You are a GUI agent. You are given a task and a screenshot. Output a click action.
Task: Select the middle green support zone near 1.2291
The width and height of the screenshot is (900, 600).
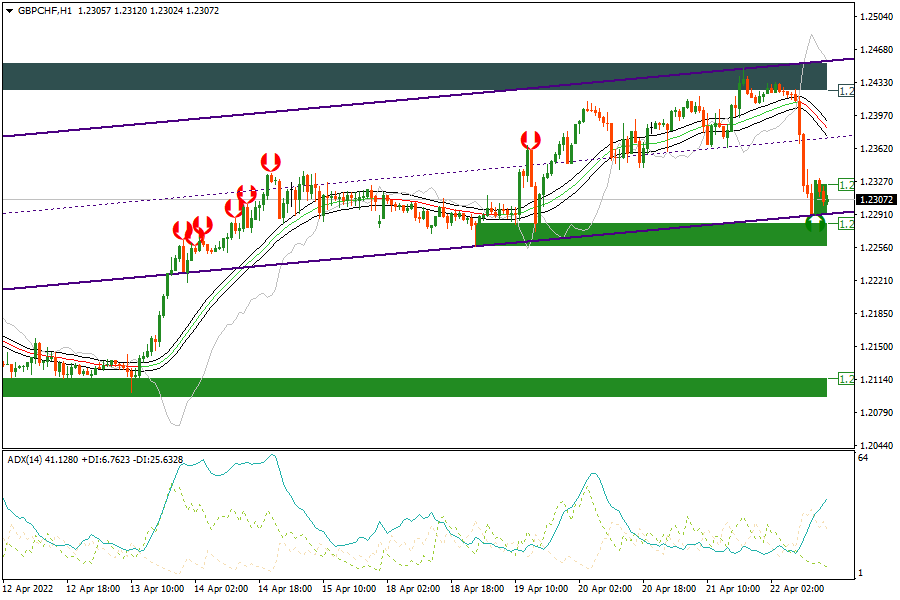pos(650,234)
